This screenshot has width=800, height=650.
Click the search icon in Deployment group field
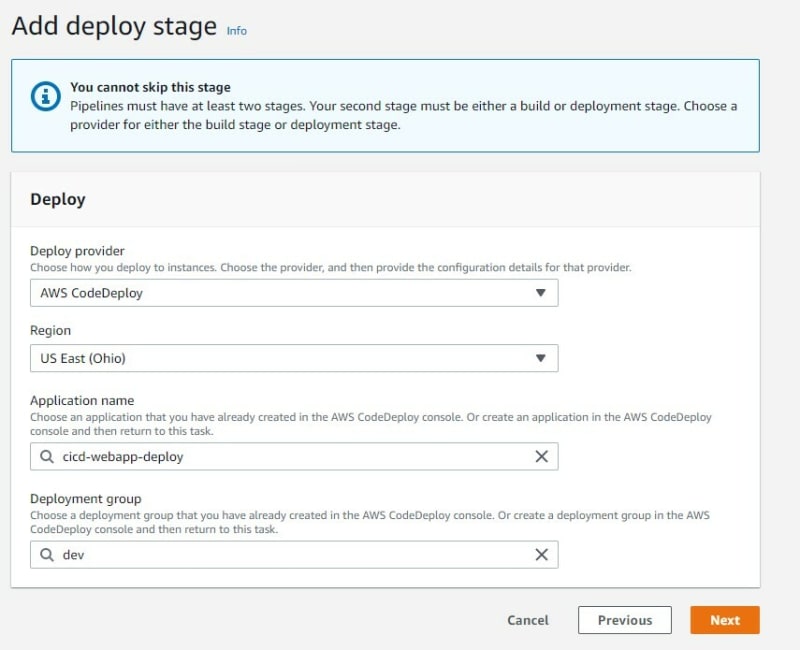click(x=47, y=555)
